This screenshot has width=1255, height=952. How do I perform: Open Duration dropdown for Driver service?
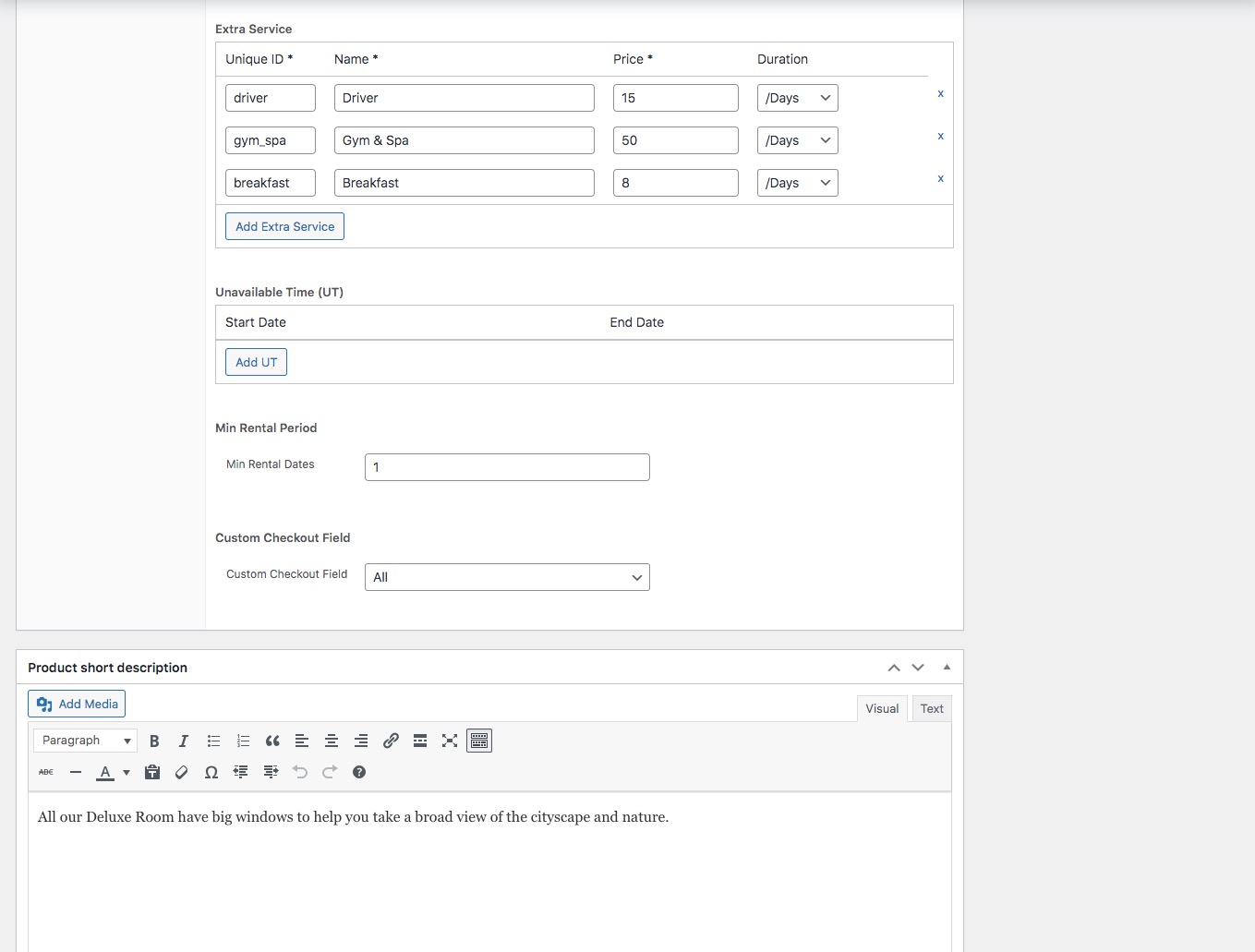pyautogui.click(x=798, y=98)
